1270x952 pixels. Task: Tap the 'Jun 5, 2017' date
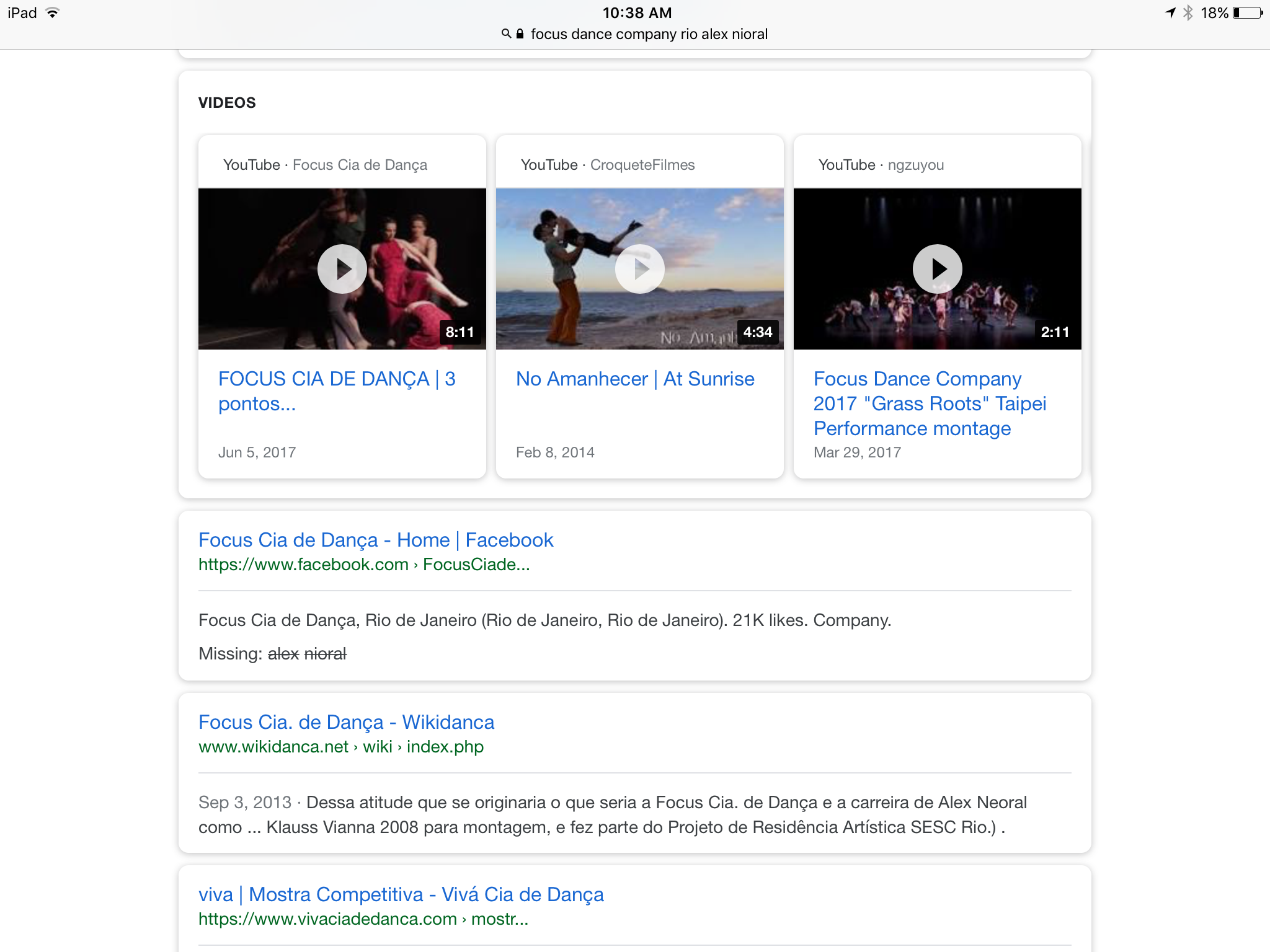tap(257, 452)
